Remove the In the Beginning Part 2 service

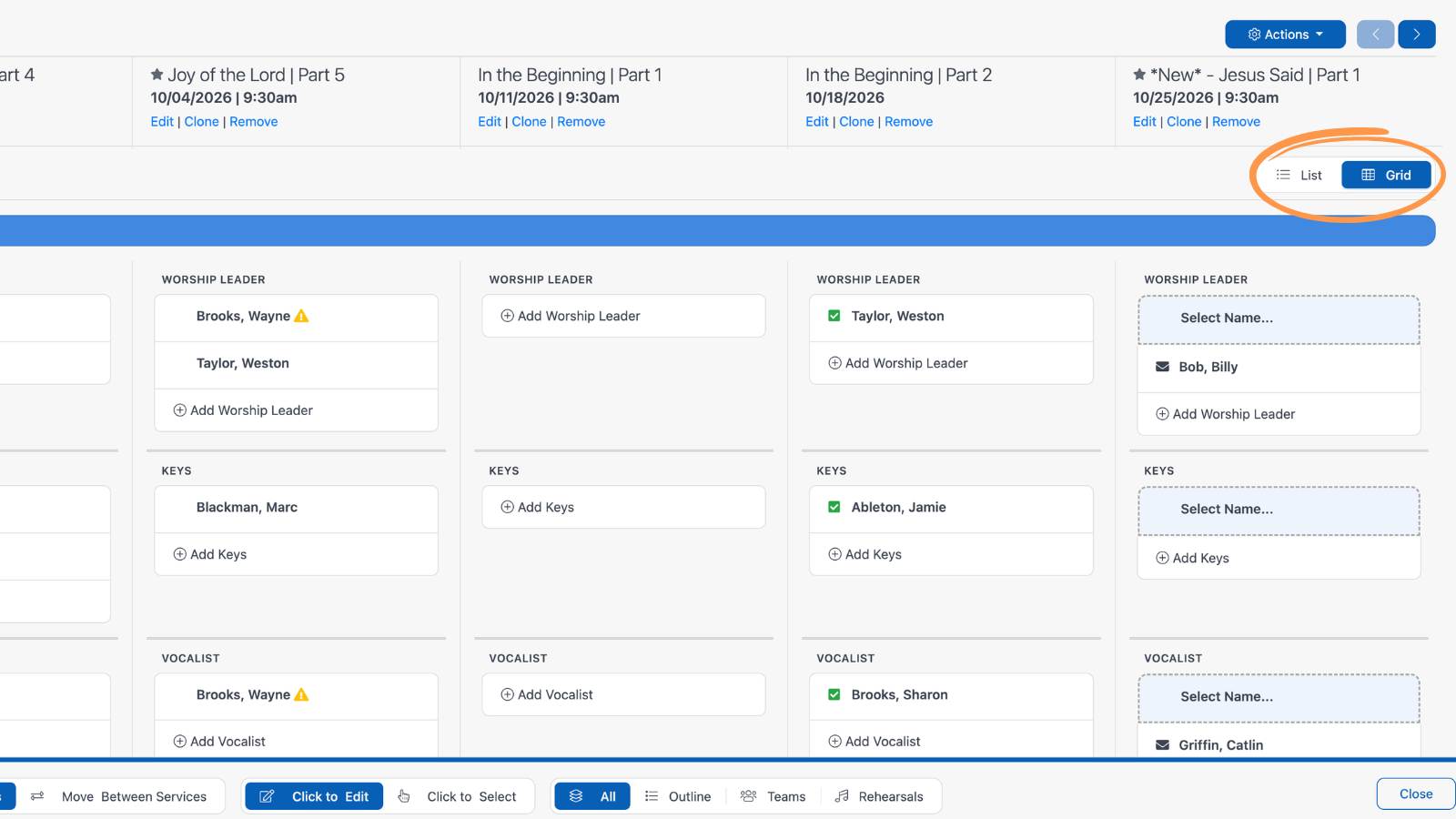(x=908, y=121)
